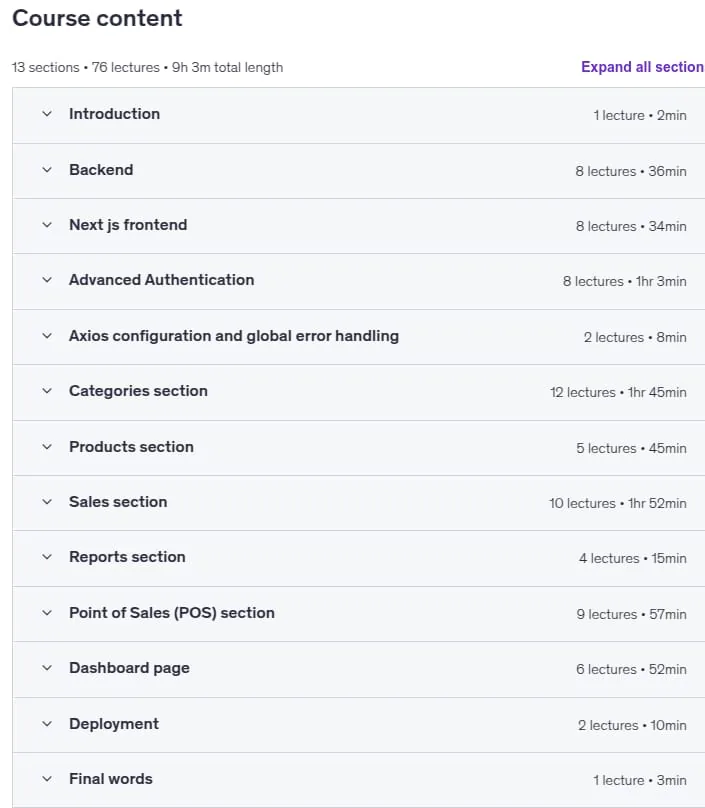Click Point of Sales (POS) chevron

(47, 613)
